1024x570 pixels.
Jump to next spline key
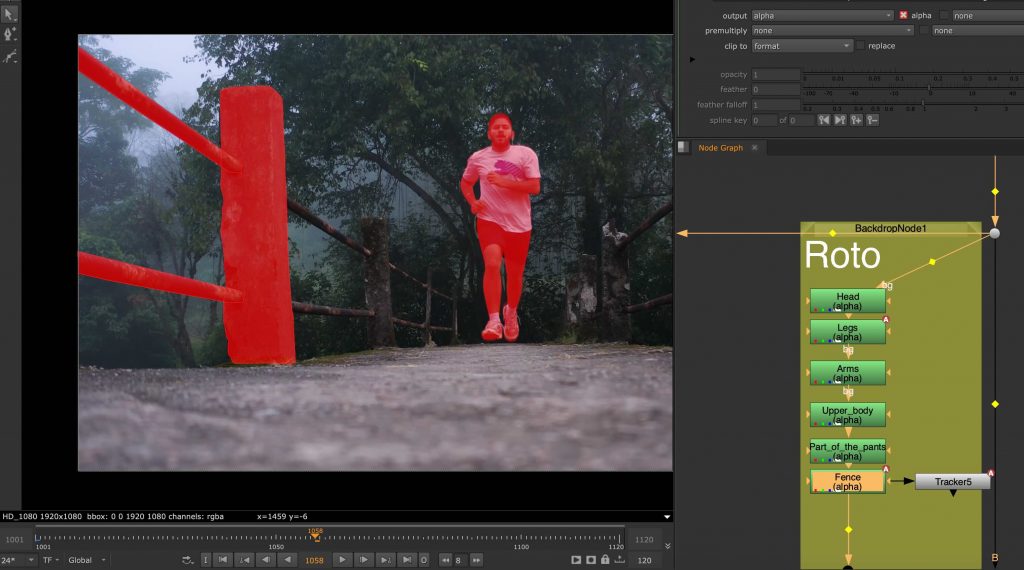coord(840,120)
